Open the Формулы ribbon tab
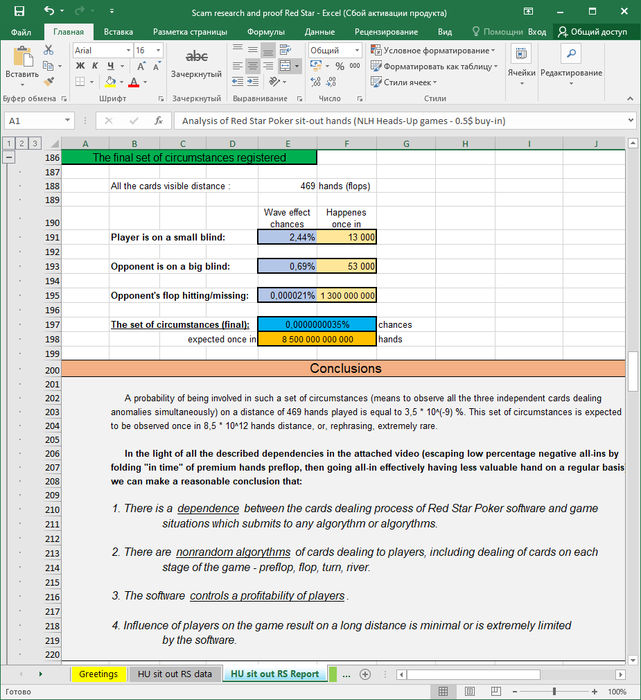 [x=266, y=32]
